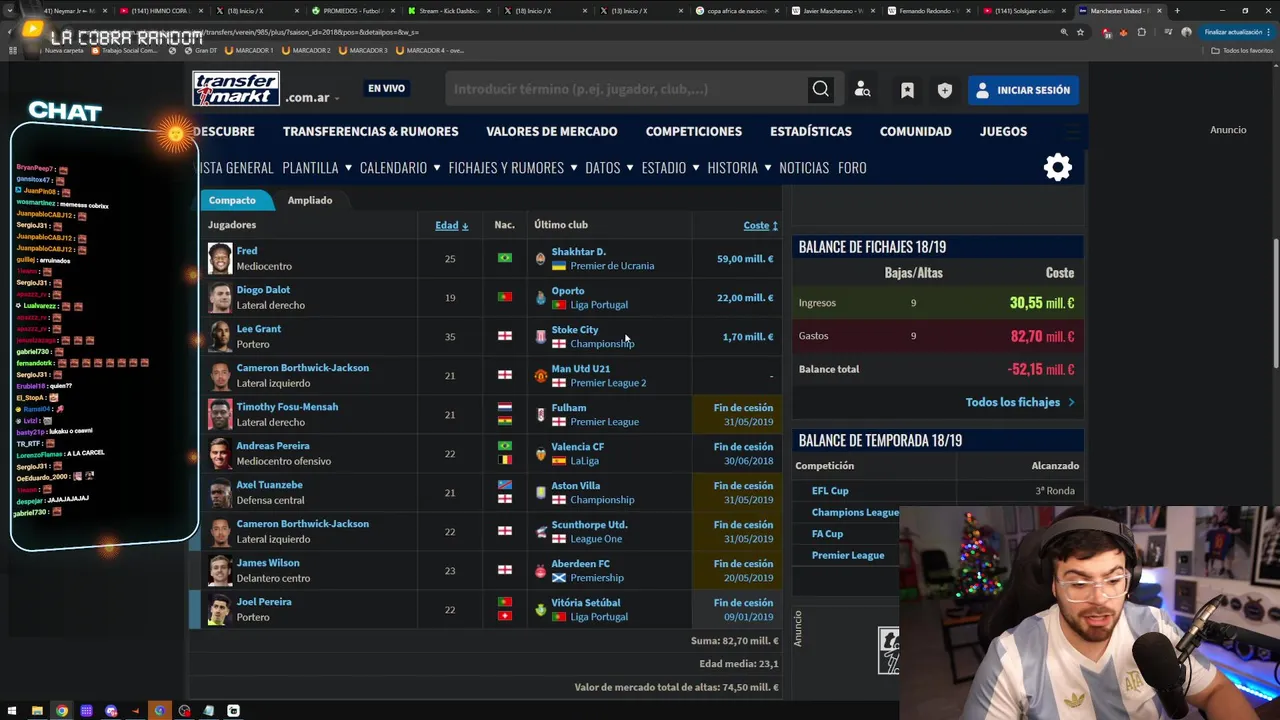
Task: Open the NOTICIAS section
Action: coord(804,167)
